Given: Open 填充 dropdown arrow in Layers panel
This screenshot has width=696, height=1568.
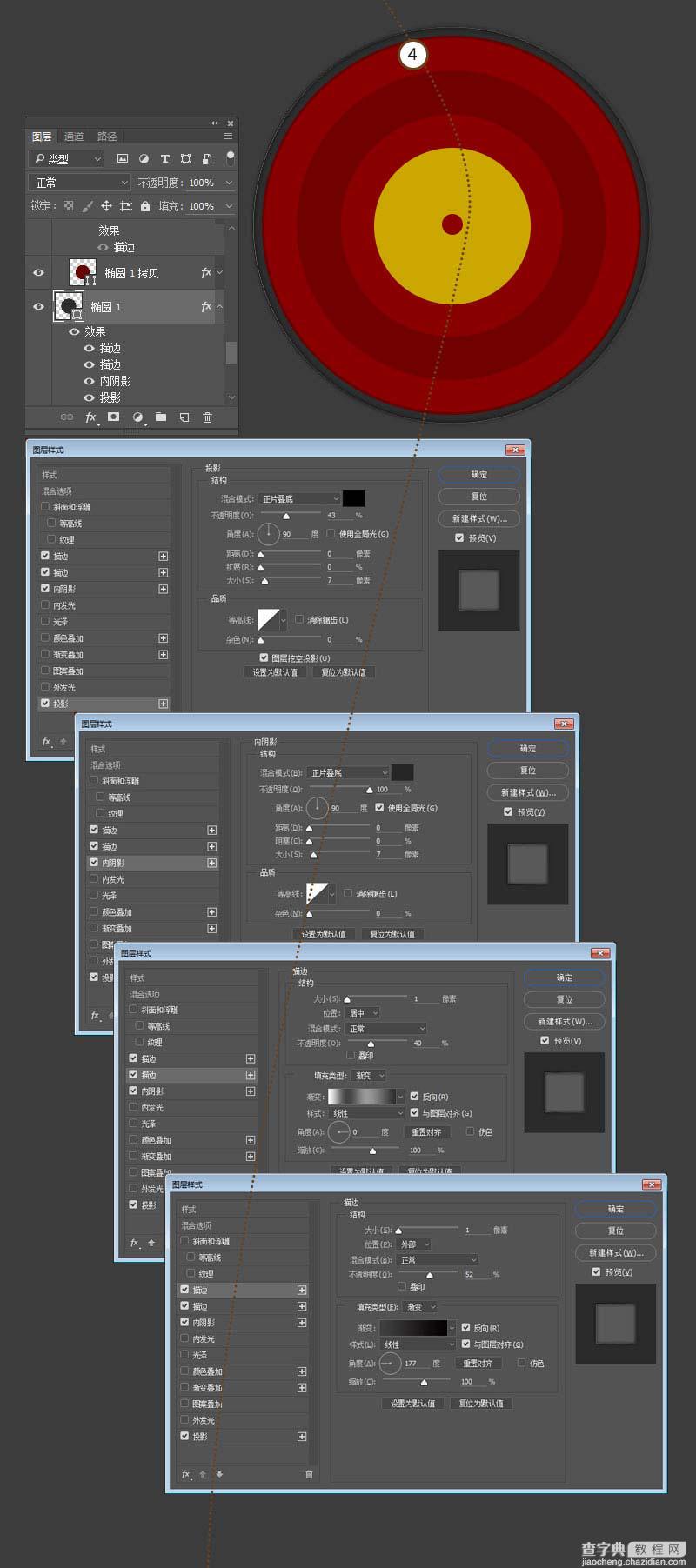Looking at the screenshot, I should [x=229, y=206].
